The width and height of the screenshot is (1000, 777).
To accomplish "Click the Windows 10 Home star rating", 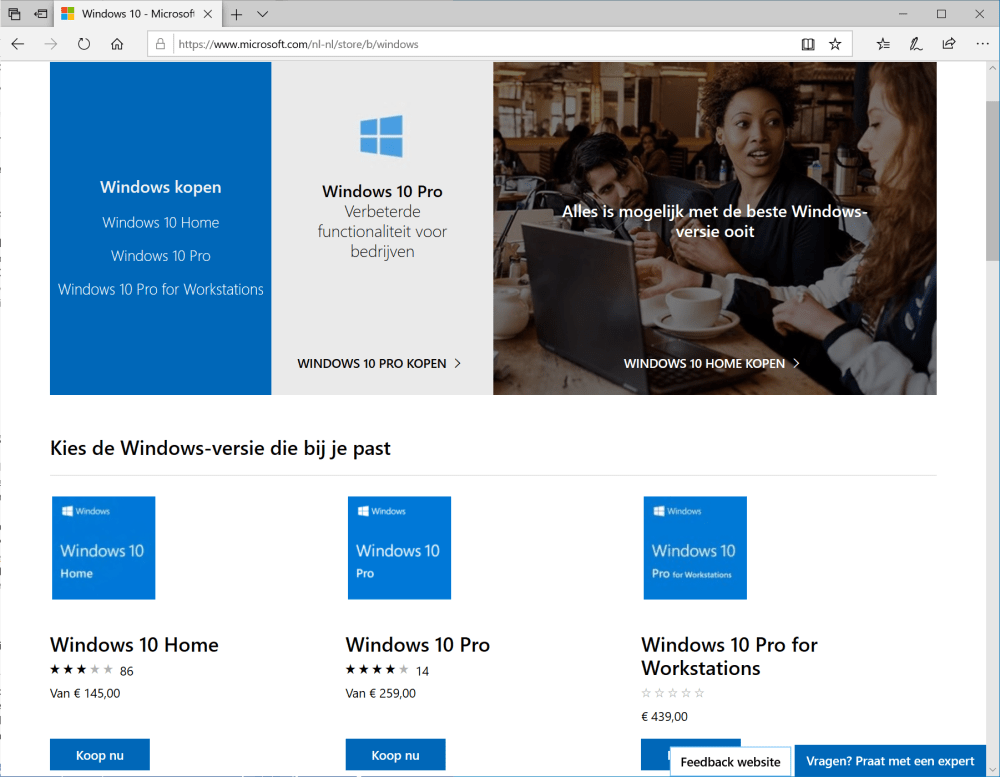I will [81, 670].
